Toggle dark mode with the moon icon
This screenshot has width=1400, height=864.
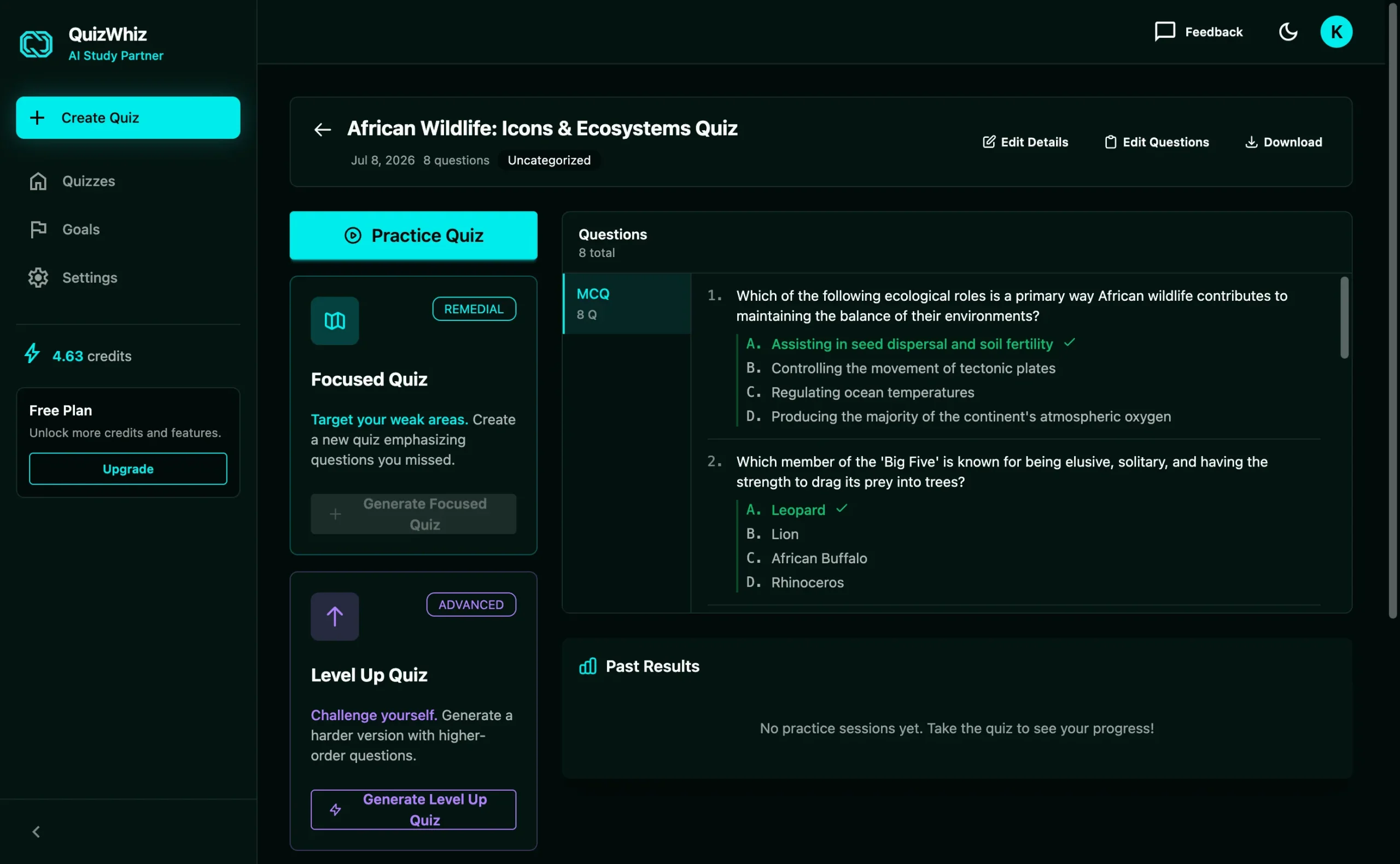(x=1287, y=31)
